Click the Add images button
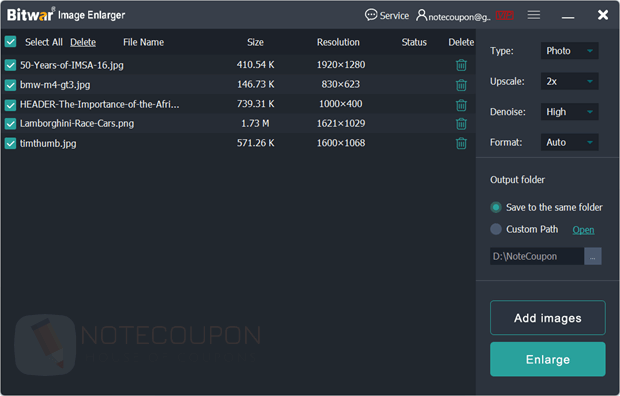The height and width of the screenshot is (396, 620). click(x=548, y=318)
